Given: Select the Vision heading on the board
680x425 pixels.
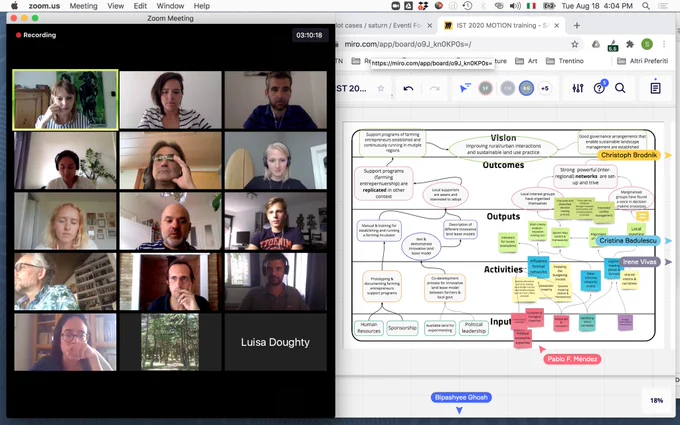Looking at the screenshot, I should [503, 138].
